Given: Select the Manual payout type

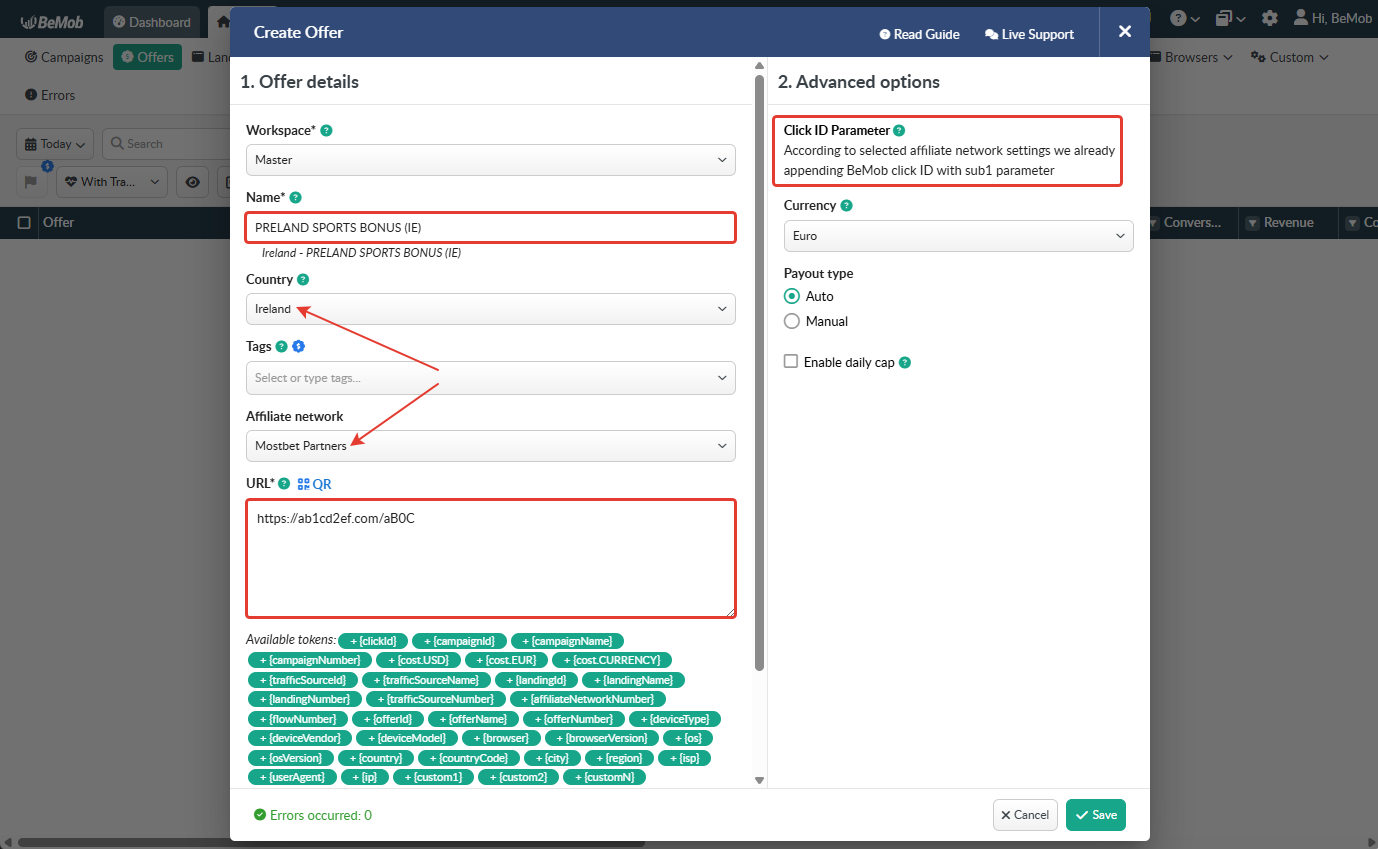Looking at the screenshot, I should 792,321.
